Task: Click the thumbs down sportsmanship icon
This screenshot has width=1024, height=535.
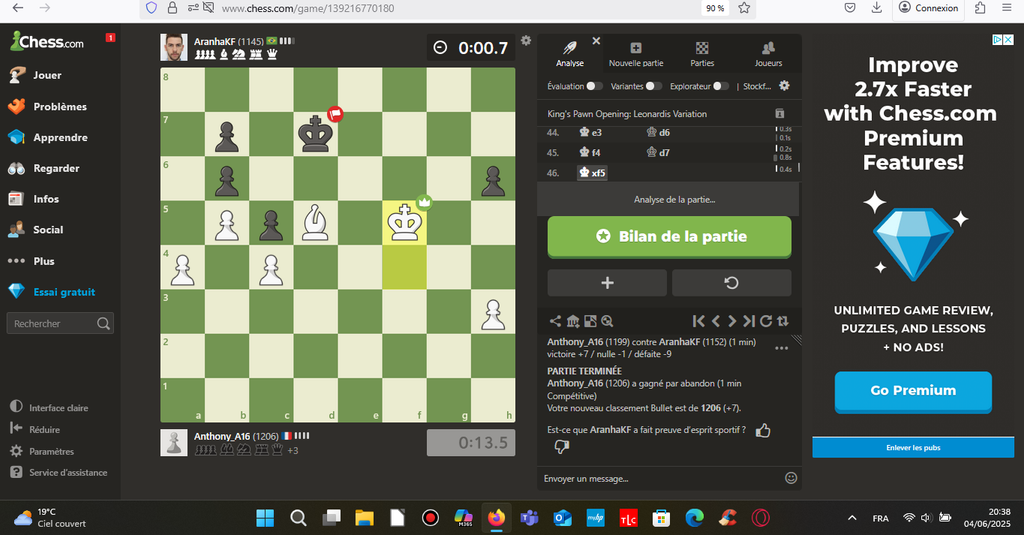Action: (x=561, y=447)
